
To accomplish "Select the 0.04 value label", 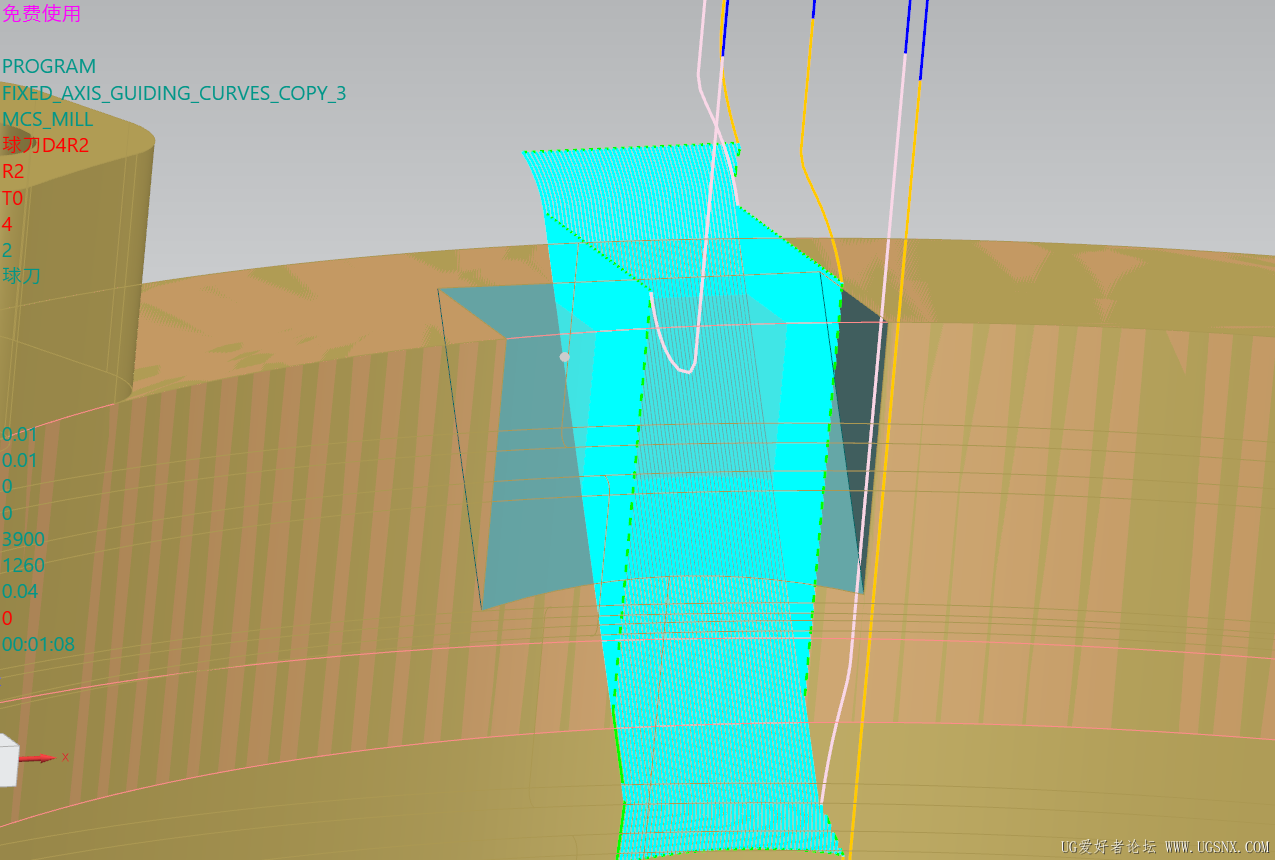I will [20, 591].
